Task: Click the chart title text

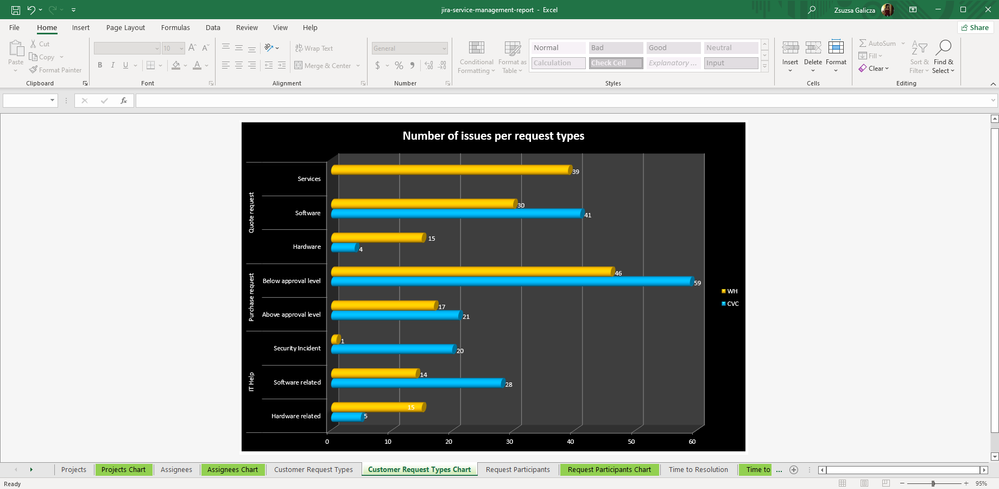Action: point(493,136)
